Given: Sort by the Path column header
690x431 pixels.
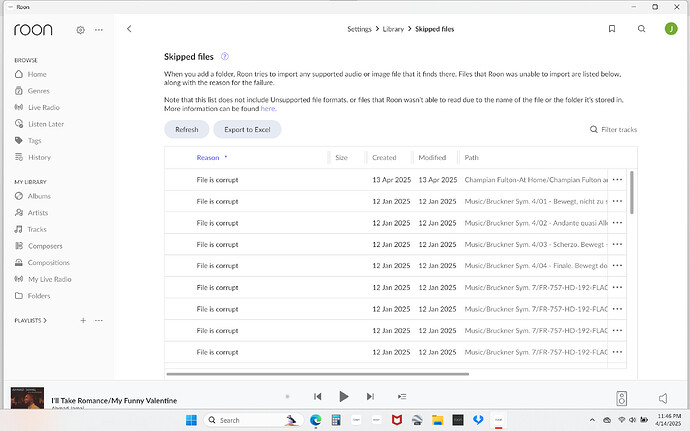Looking at the screenshot, I should pos(471,158).
